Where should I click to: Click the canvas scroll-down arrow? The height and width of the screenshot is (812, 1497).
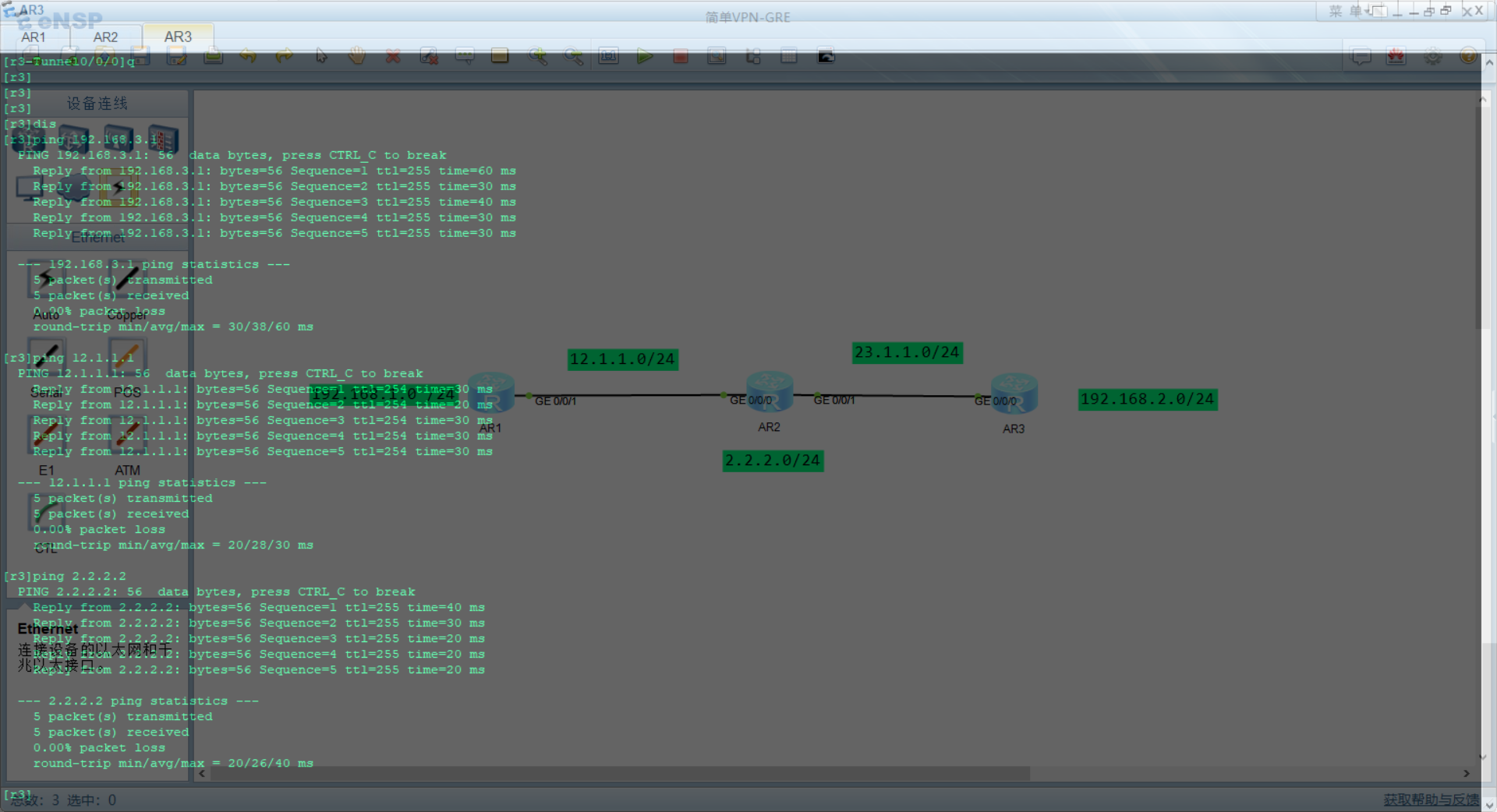[1481, 757]
